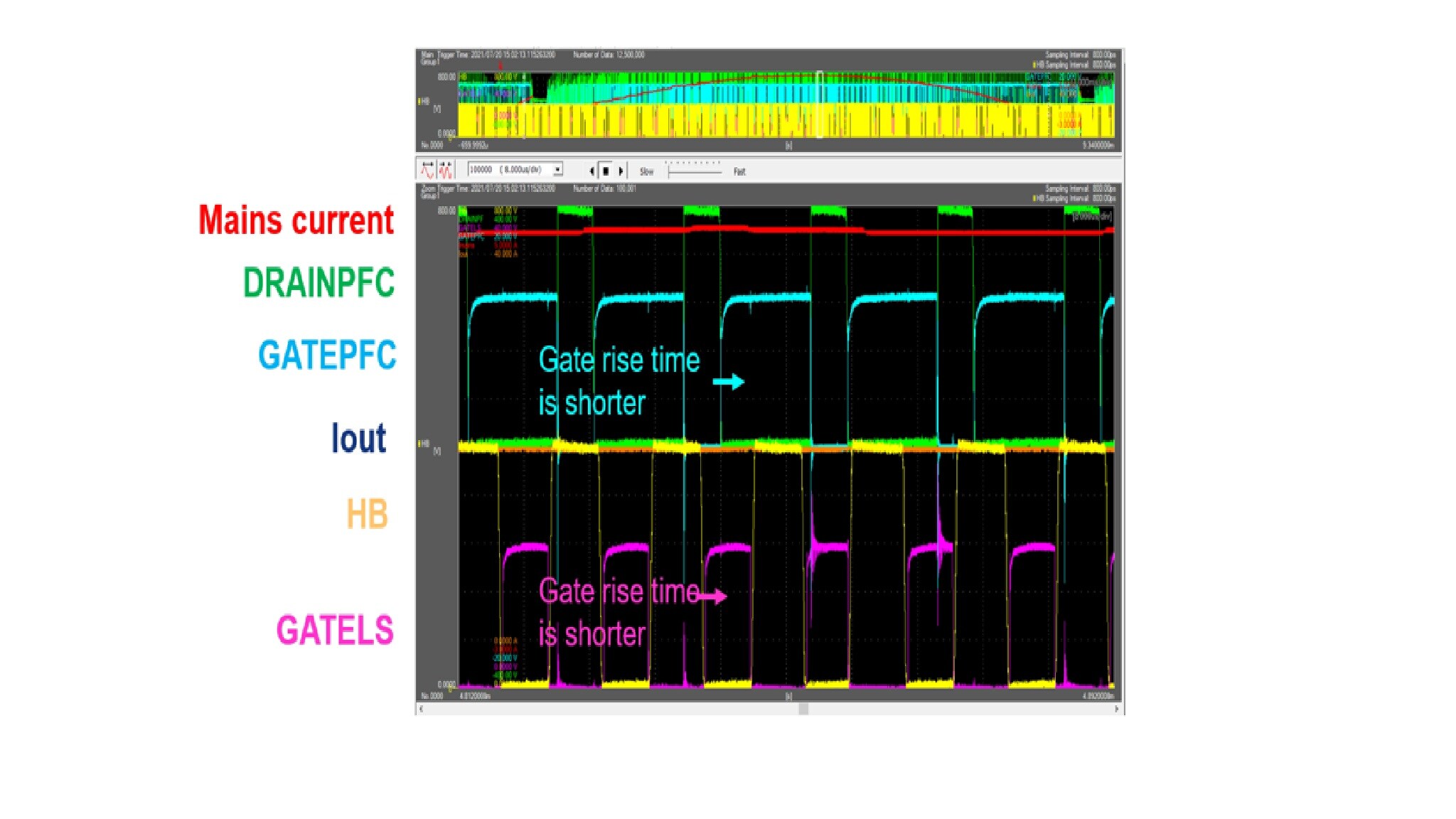Select the DRAINPF channel label in the legend

(x=473, y=218)
